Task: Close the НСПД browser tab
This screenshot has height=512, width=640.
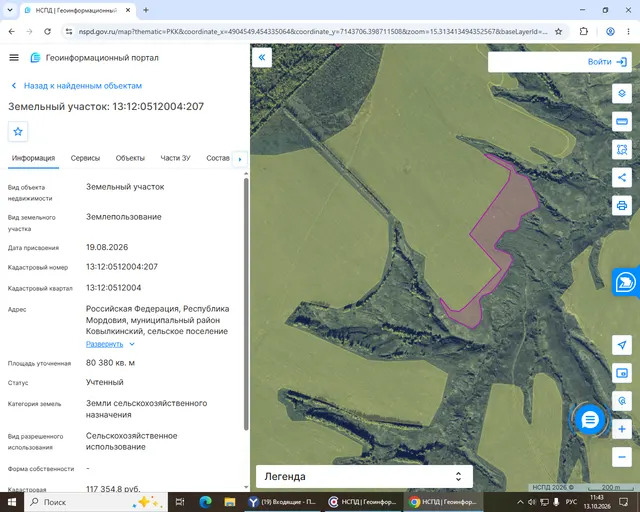Action: [x=128, y=10]
